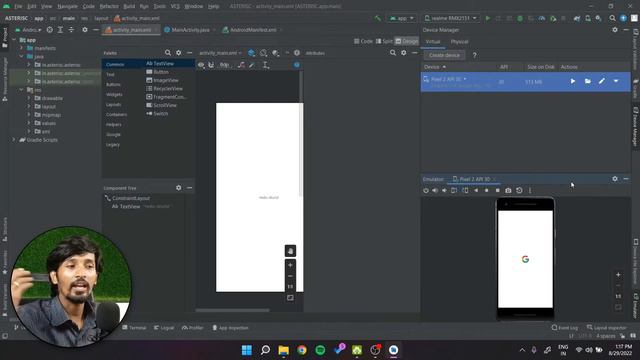The height and width of the screenshot is (360, 640).
Task: Click the Create device button
Action: click(x=444, y=55)
